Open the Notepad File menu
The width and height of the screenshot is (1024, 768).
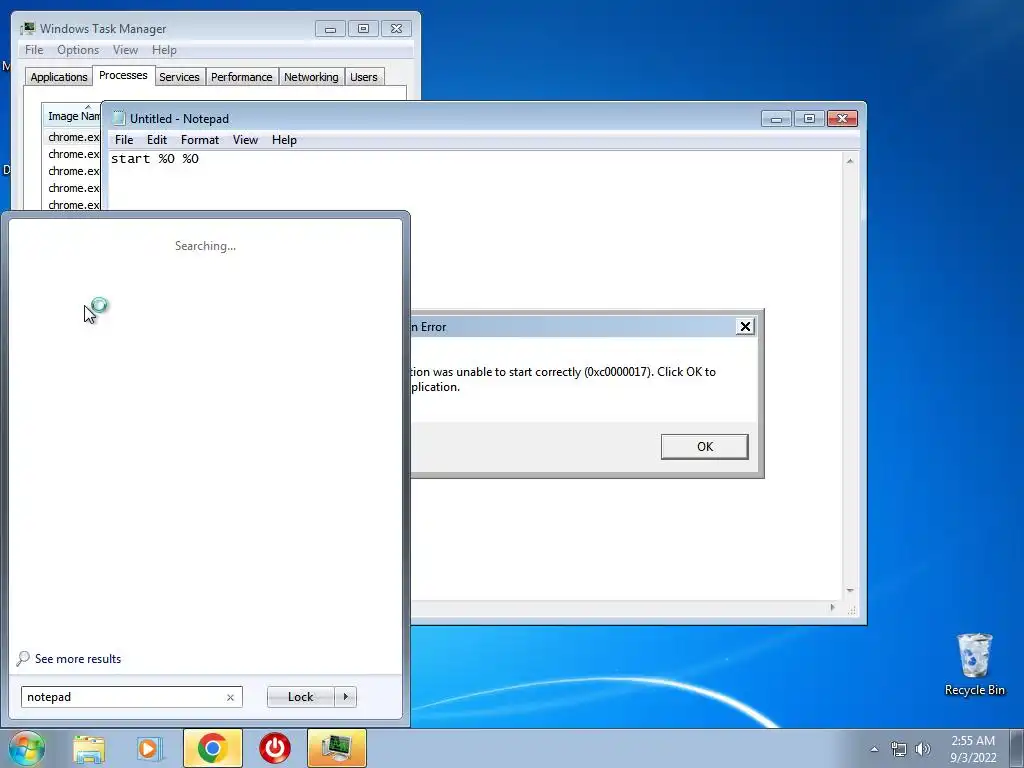(x=124, y=140)
